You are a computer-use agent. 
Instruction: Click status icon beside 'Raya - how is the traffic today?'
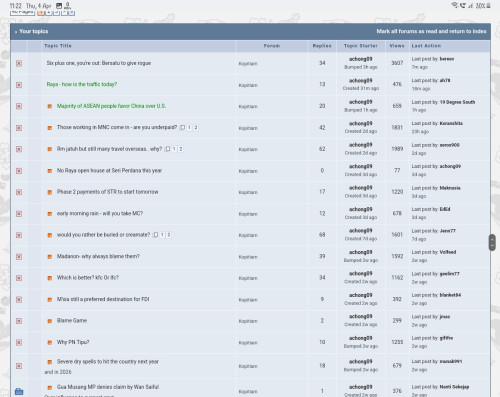coord(19,85)
